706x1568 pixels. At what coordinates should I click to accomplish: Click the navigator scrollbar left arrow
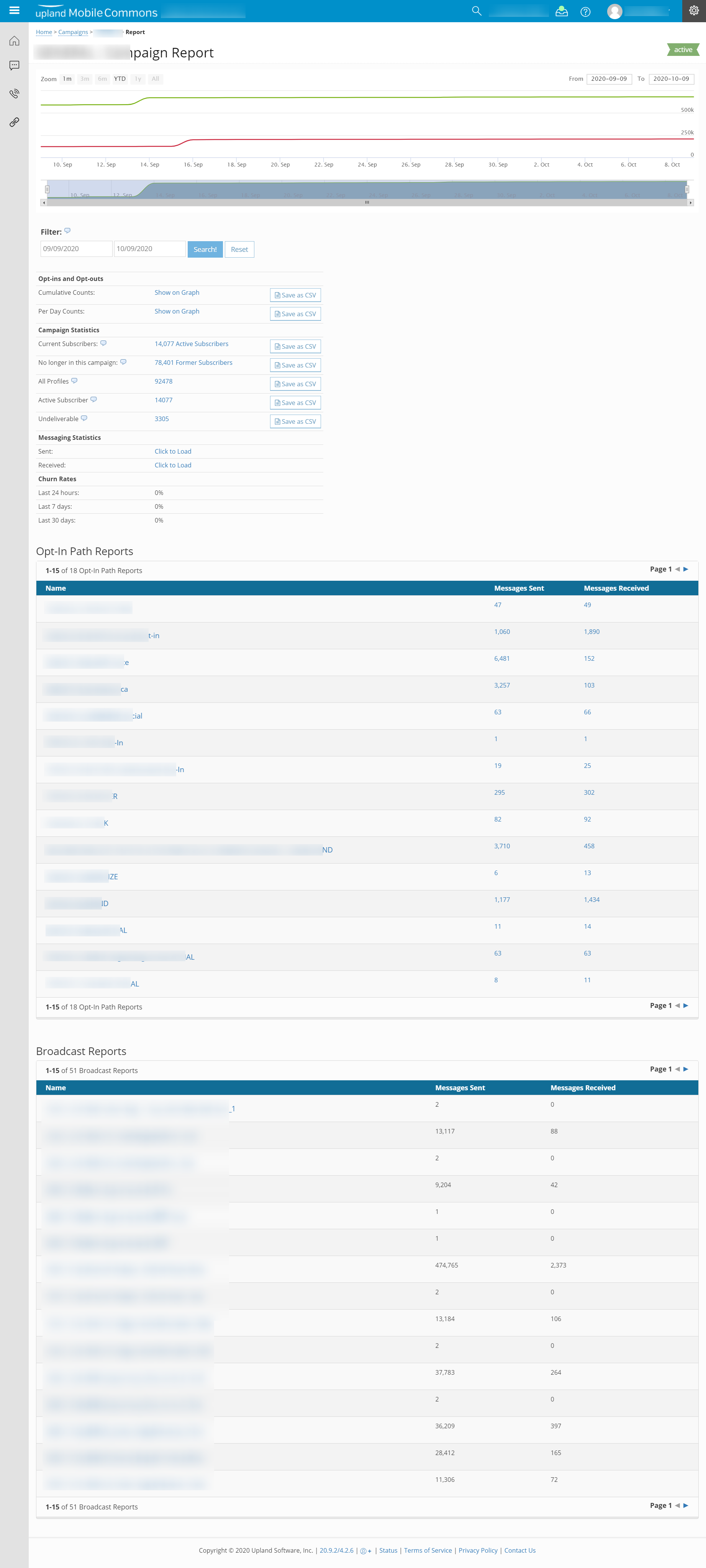[43, 203]
